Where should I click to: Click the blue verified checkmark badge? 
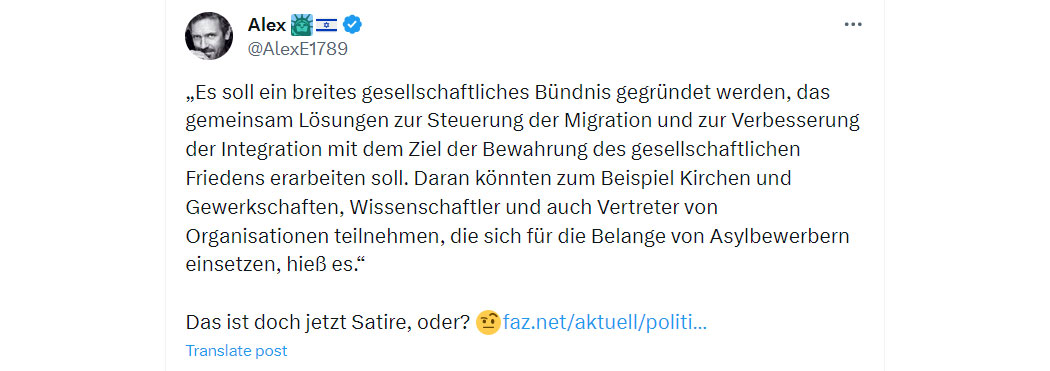click(352, 25)
